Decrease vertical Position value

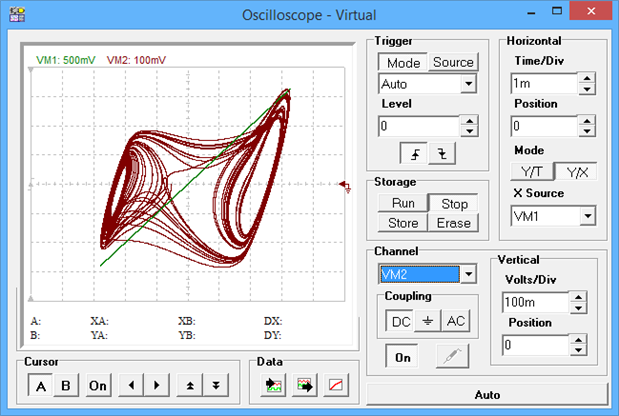click(578, 350)
